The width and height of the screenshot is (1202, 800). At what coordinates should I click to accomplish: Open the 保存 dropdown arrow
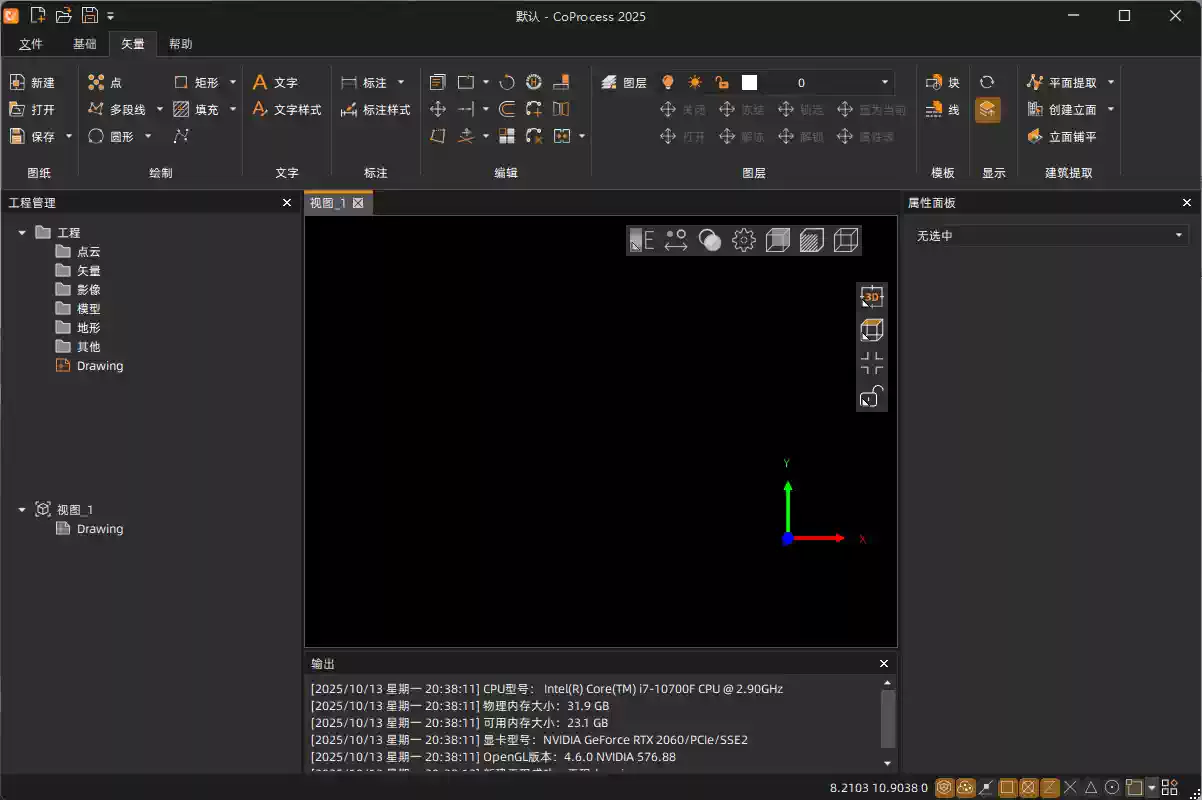click(x=69, y=136)
